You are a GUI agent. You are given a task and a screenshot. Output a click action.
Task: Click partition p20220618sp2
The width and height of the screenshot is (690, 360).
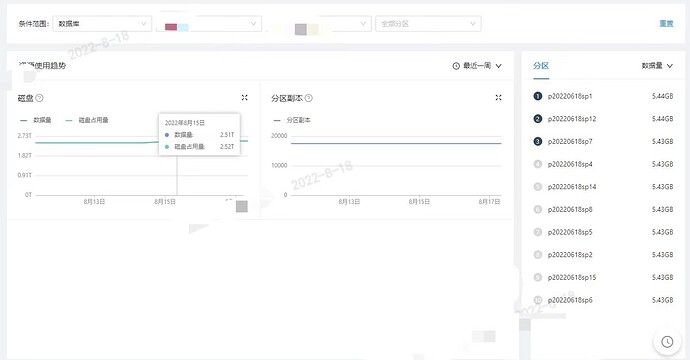point(570,255)
